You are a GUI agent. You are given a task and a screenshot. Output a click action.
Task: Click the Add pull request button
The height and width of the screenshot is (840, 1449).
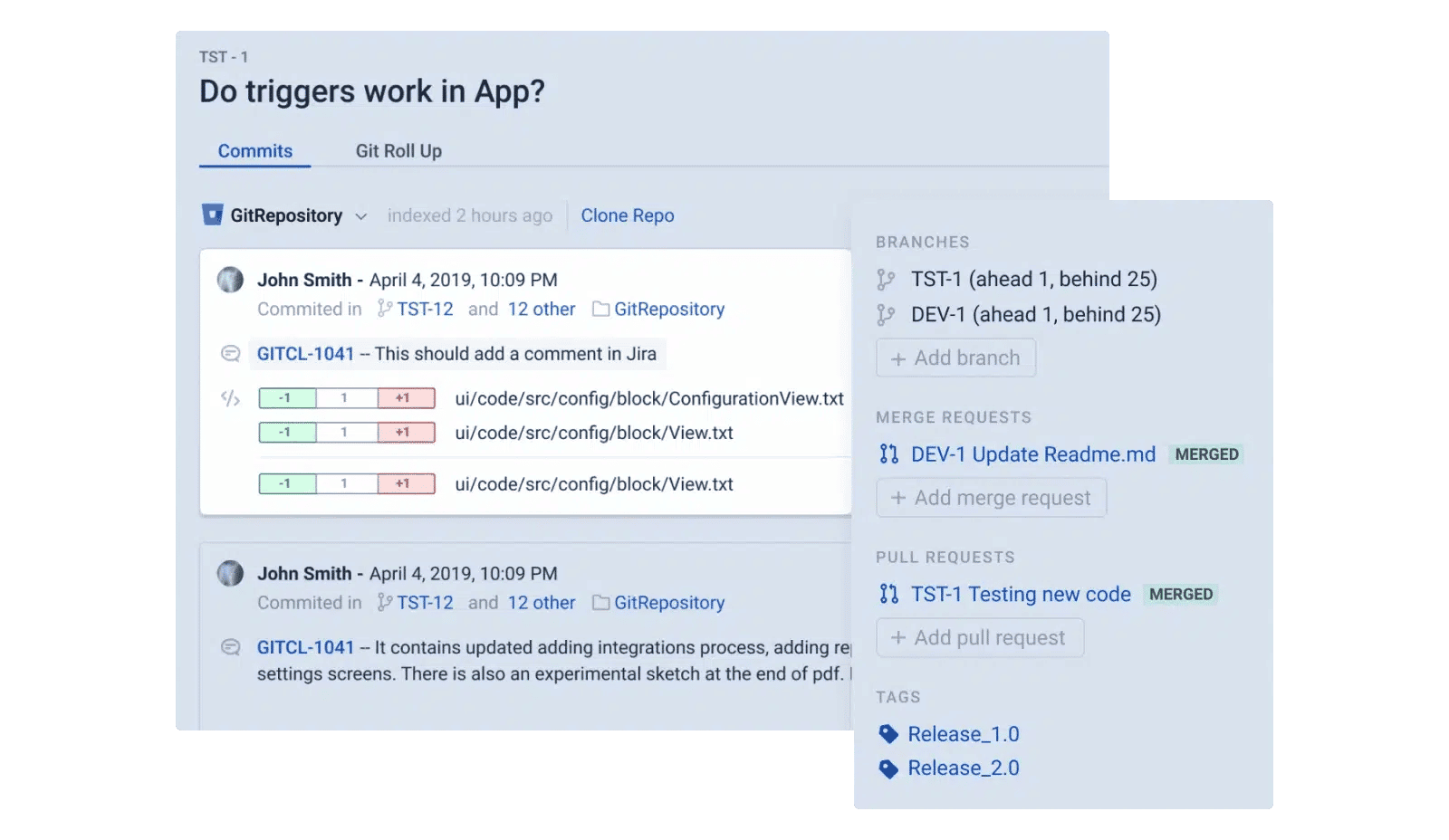[x=980, y=637]
